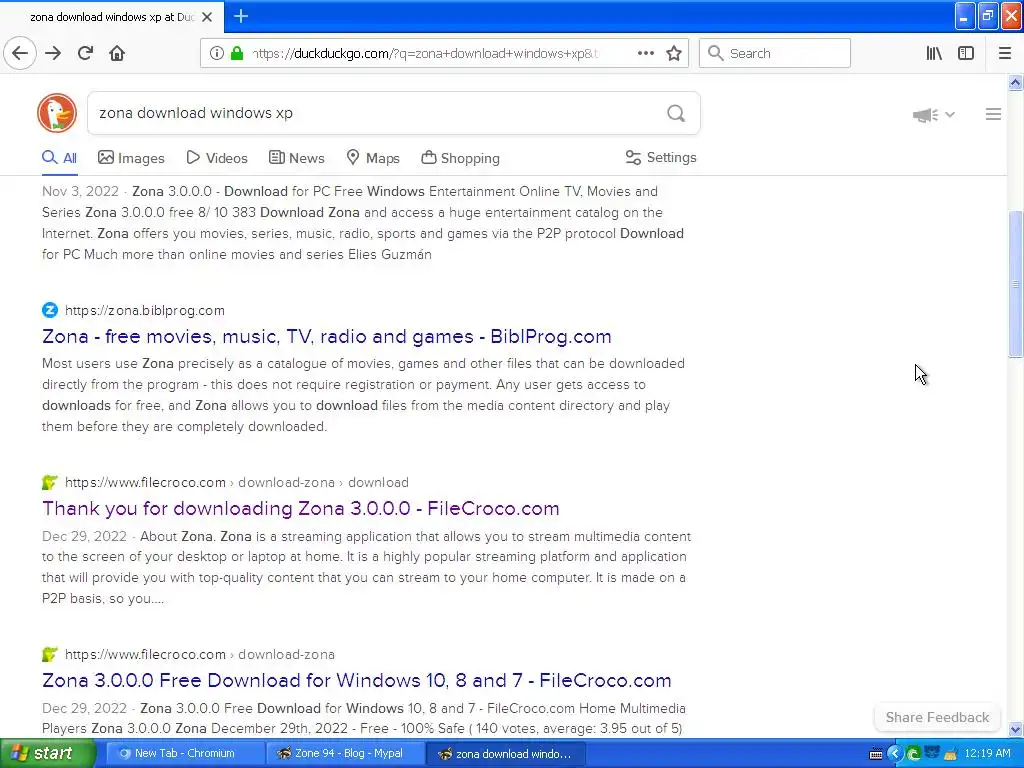The height and width of the screenshot is (768, 1024).
Task: Click the zona download windo... taskbar button
Action: click(x=506, y=753)
